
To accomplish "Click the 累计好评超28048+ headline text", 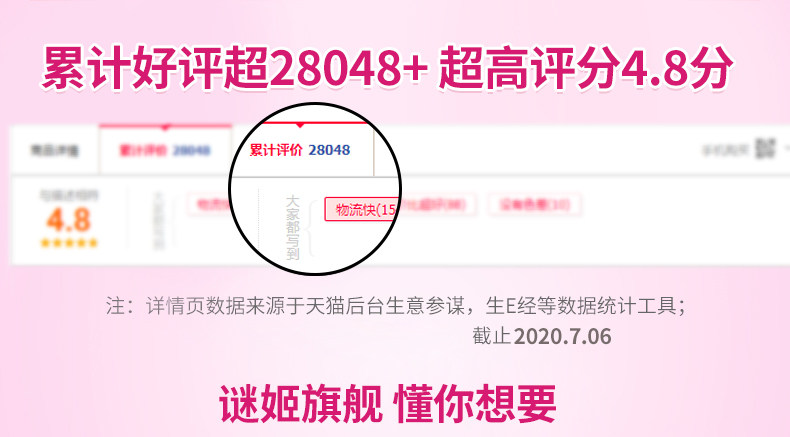I will click(x=235, y=69).
